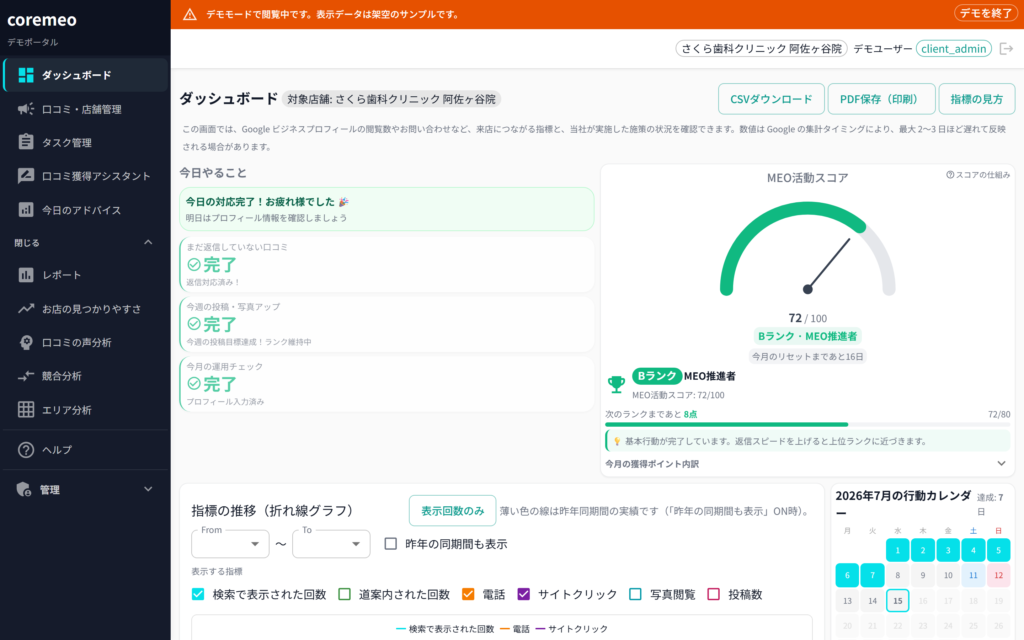
Task: Select July 1 in the action calendar
Action: [x=897, y=550]
